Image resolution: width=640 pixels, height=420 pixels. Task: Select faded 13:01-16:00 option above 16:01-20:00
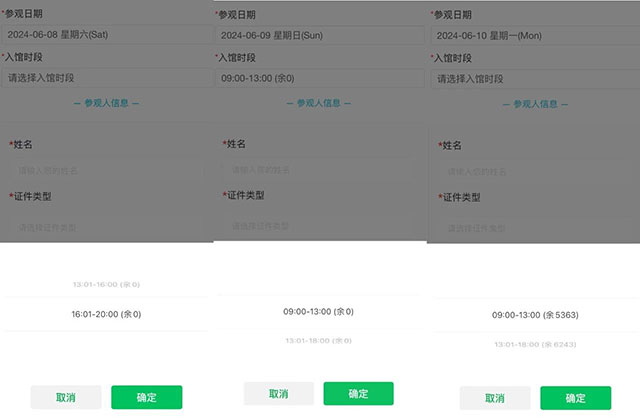[106, 285]
